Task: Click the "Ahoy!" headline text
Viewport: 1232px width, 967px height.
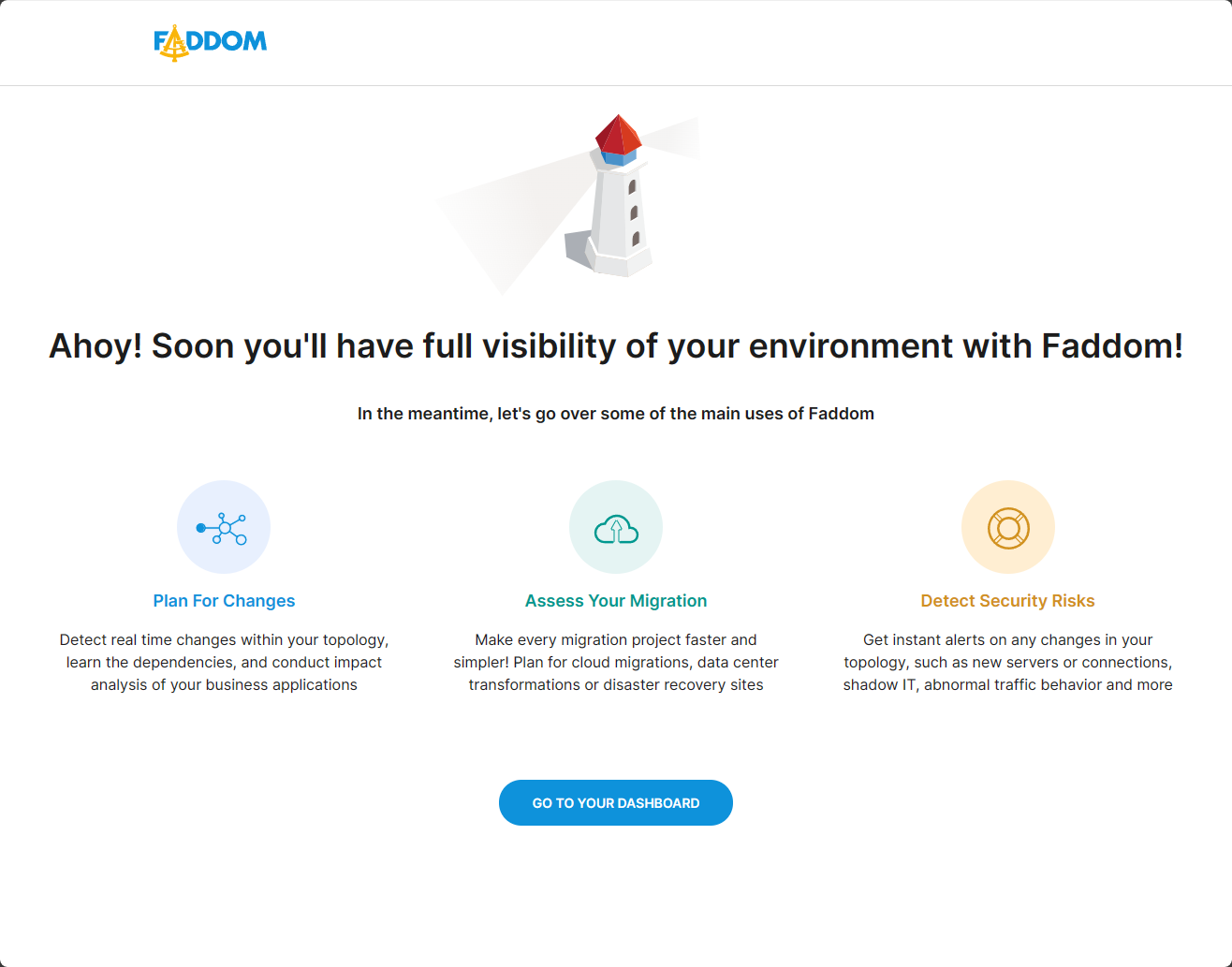Action: (x=616, y=346)
